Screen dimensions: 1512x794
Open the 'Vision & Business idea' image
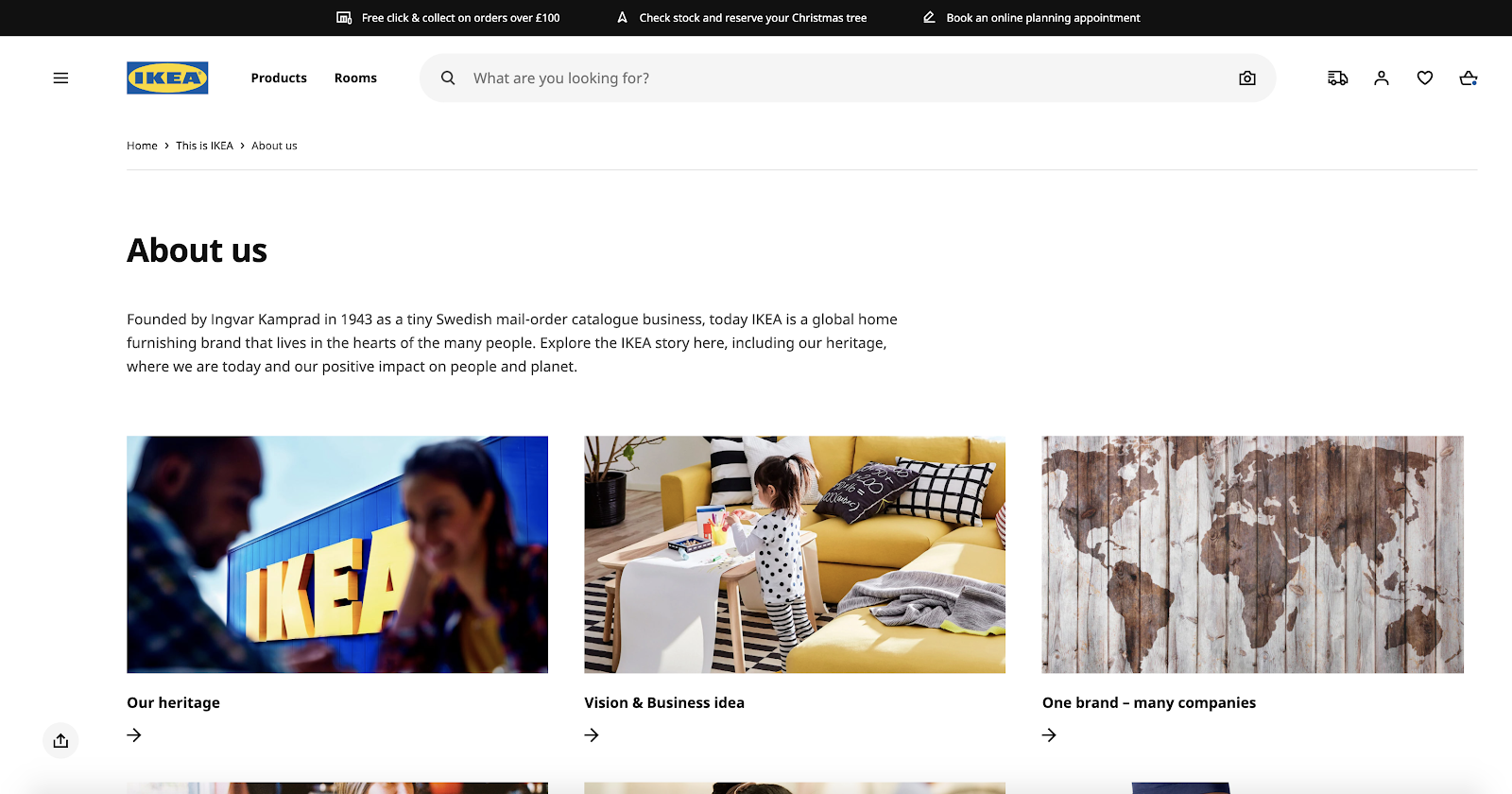pyautogui.click(x=795, y=555)
